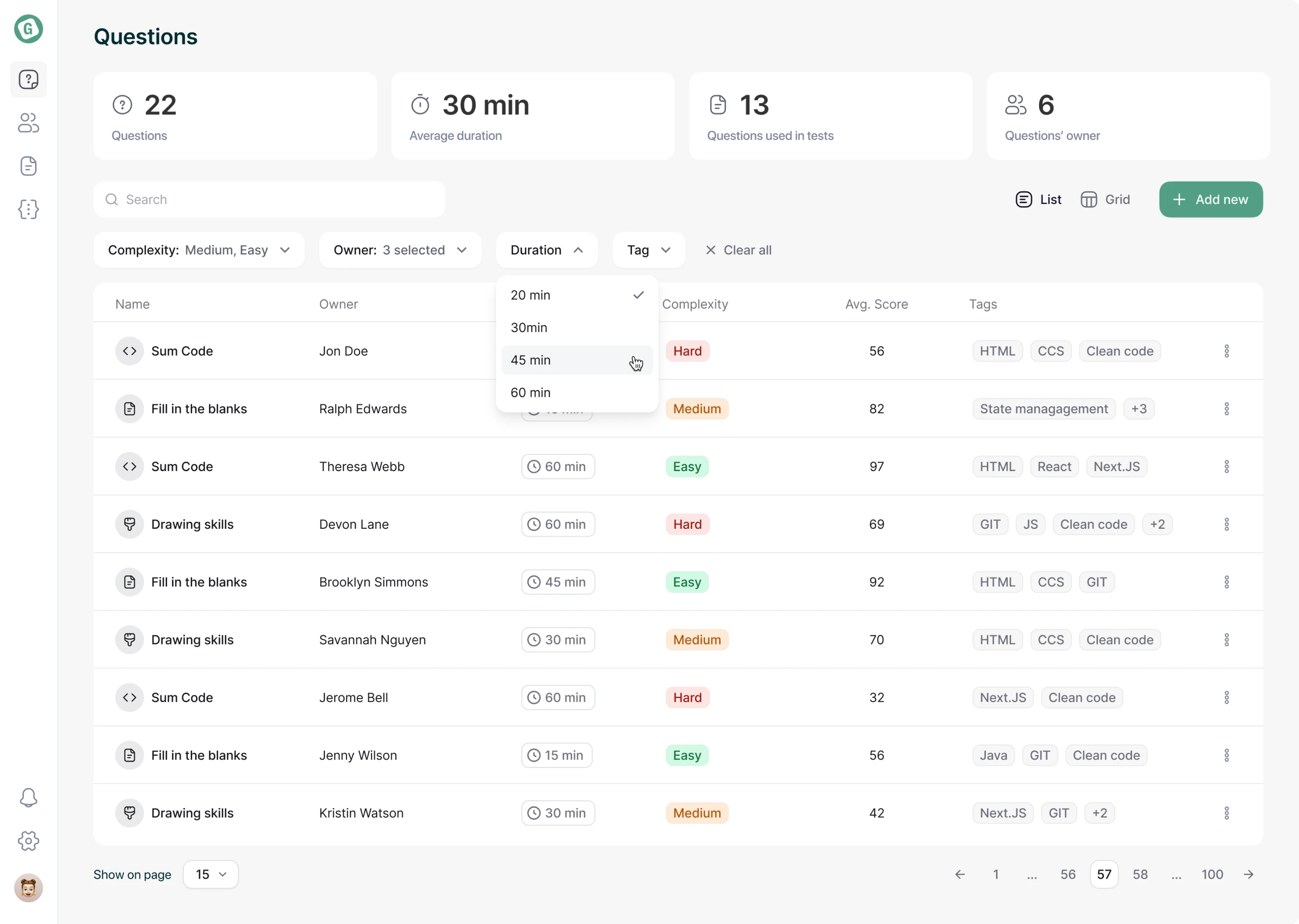This screenshot has width=1299, height=924.
Task: Open settings gear in sidebar
Action: (x=29, y=841)
